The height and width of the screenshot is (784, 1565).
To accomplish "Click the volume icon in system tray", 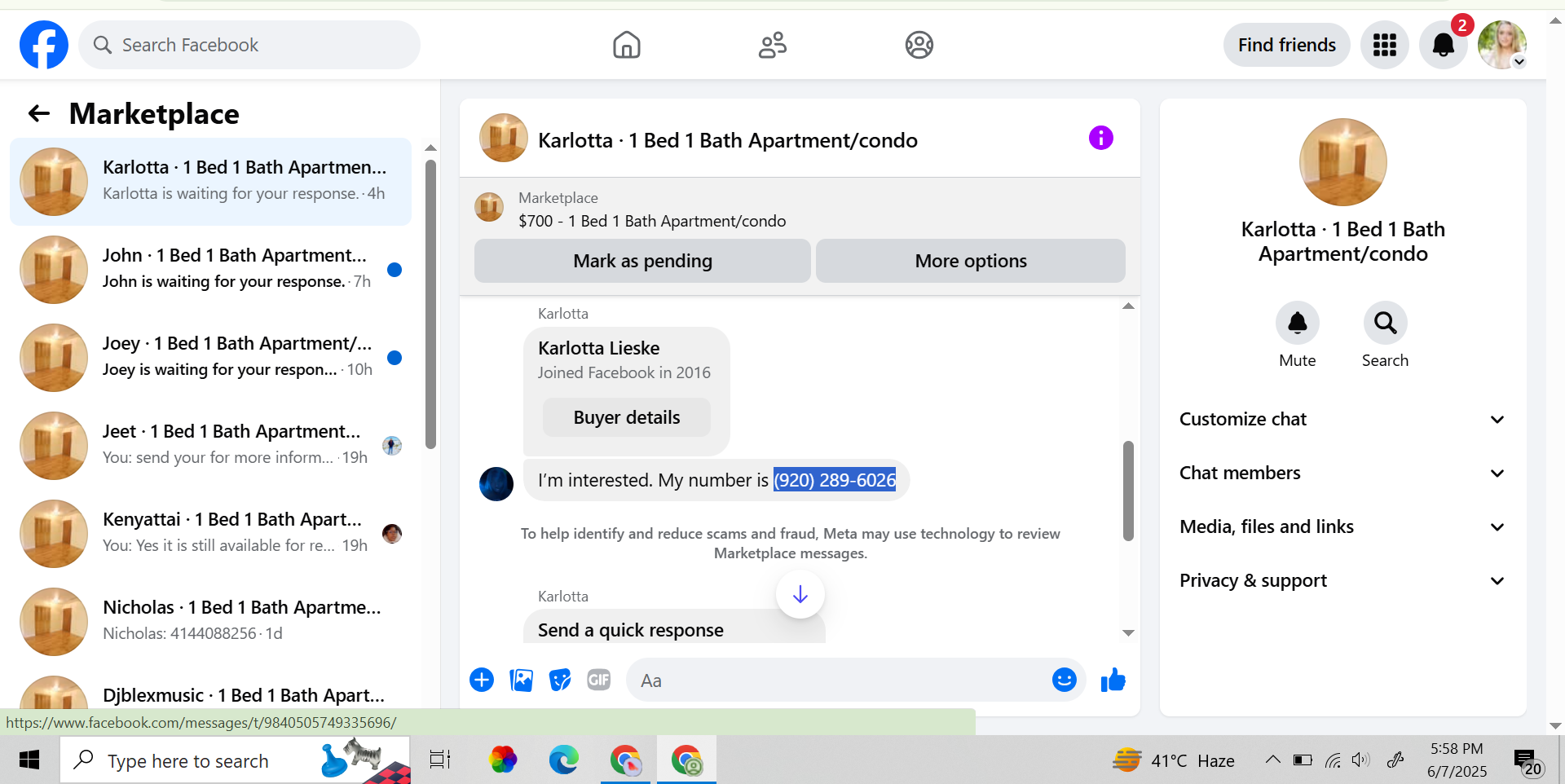I will click(x=1360, y=760).
